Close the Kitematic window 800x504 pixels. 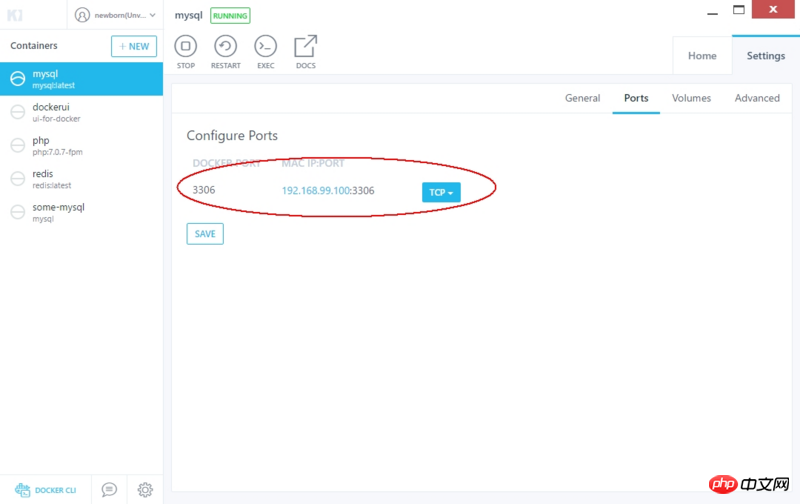[773, 9]
